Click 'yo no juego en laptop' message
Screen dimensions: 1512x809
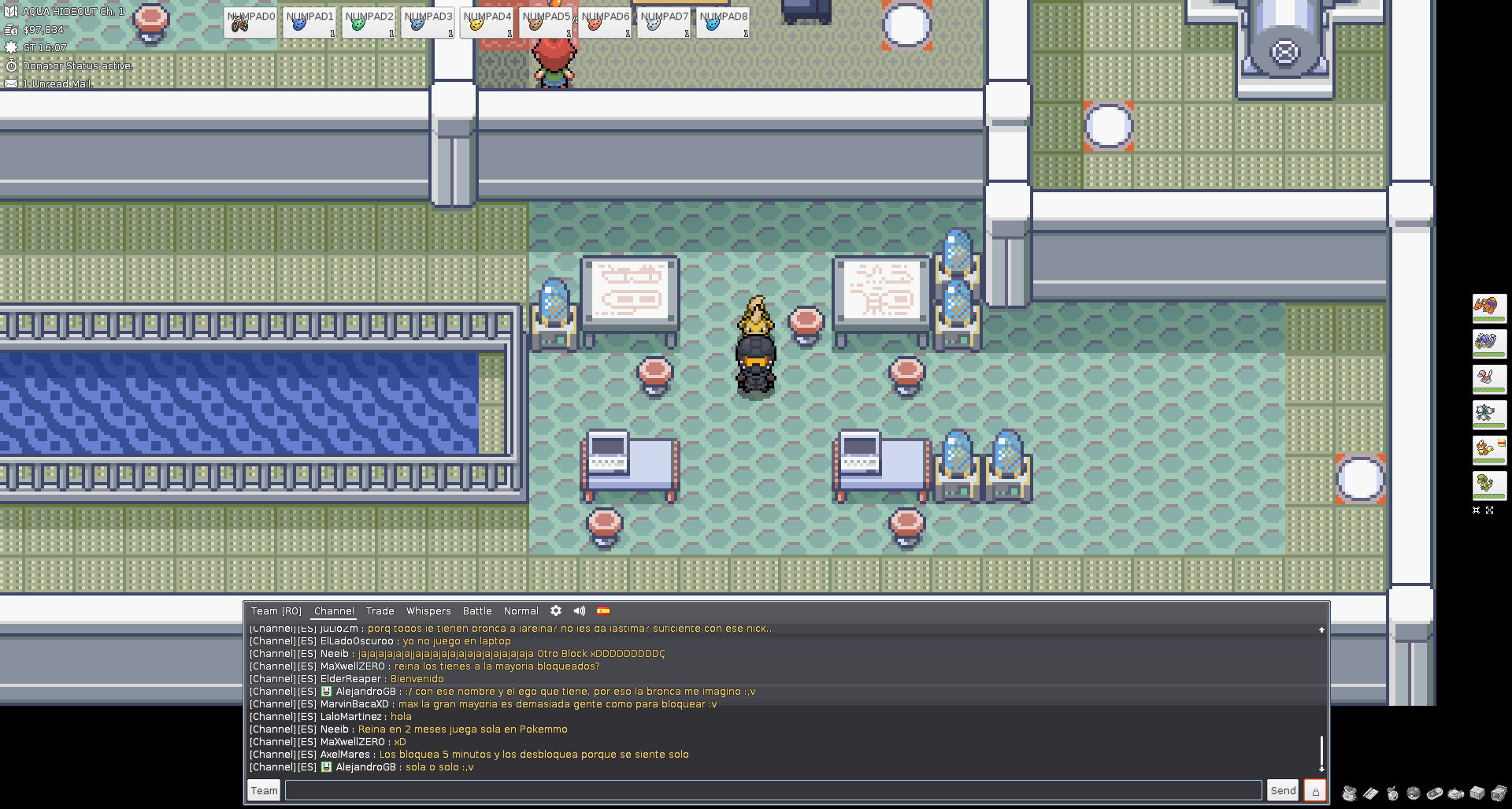(x=457, y=640)
